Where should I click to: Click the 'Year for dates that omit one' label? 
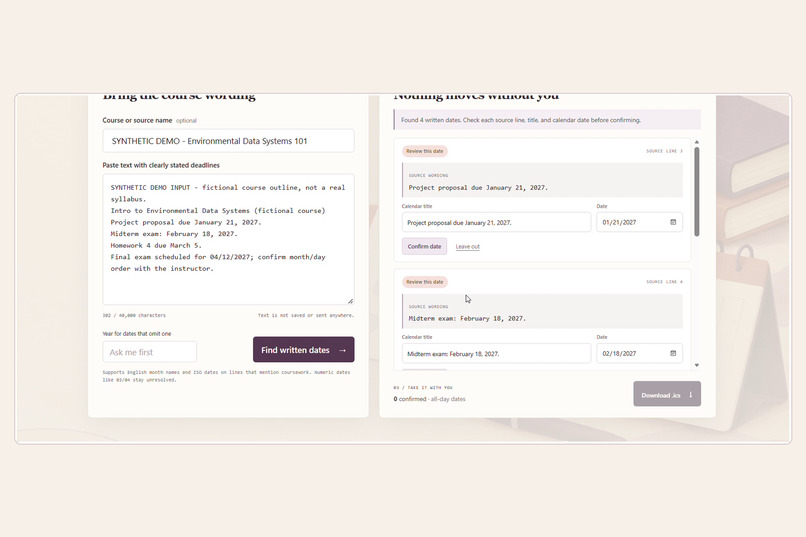[x=137, y=334]
